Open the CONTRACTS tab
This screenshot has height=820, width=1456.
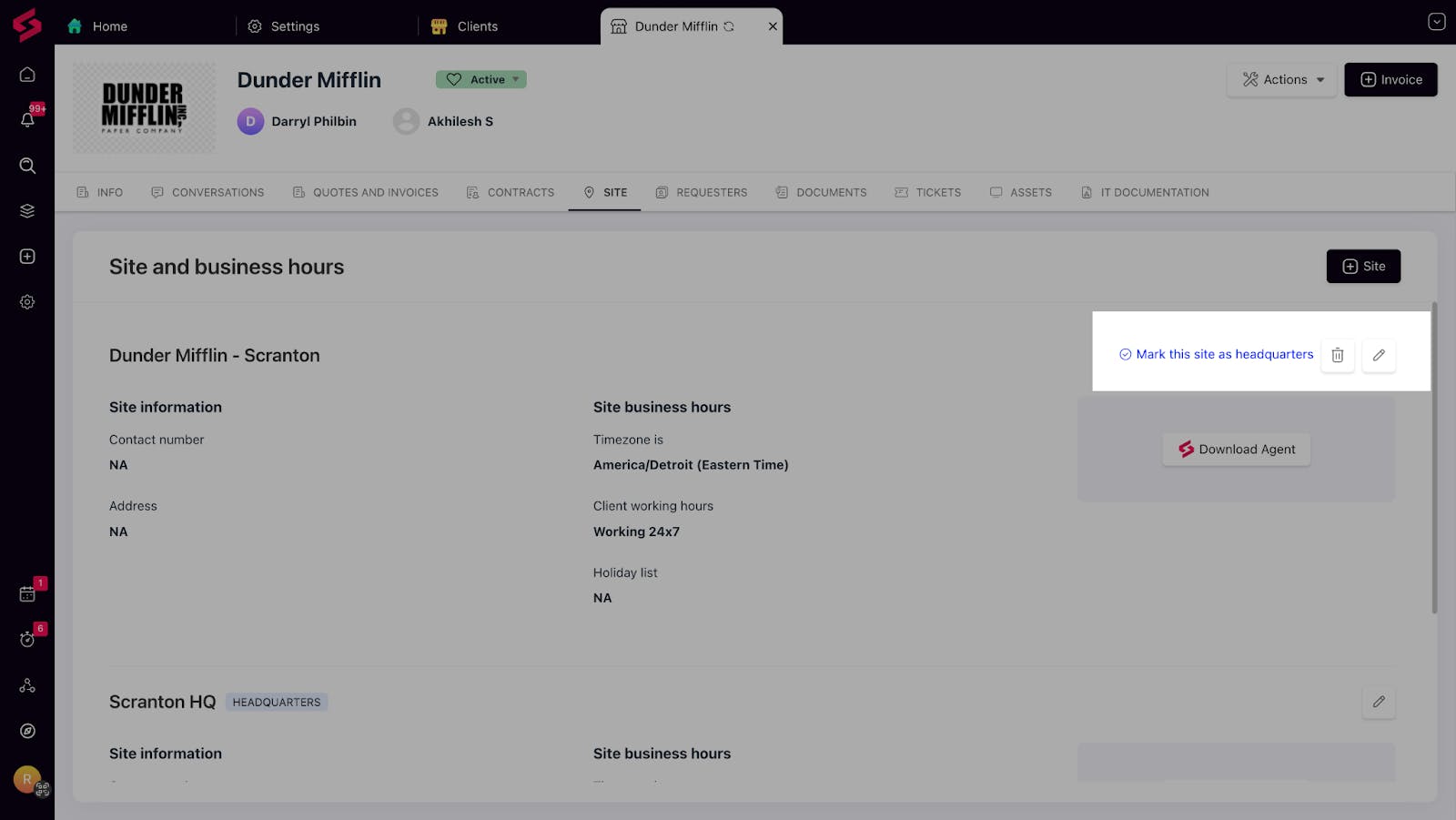coord(510,192)
